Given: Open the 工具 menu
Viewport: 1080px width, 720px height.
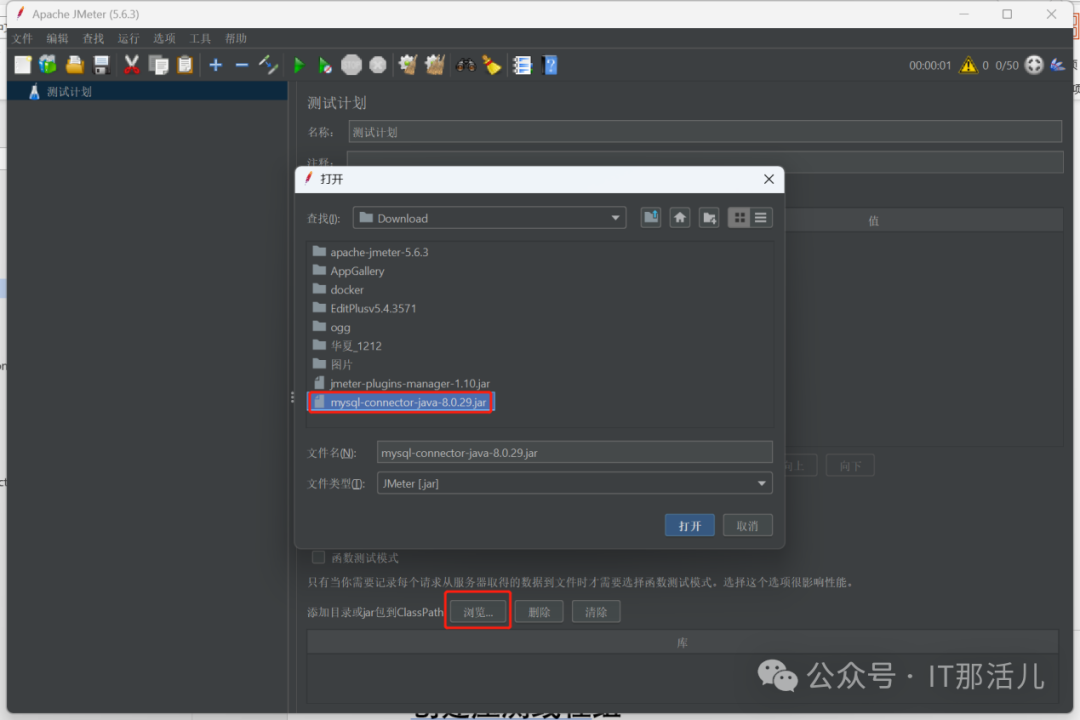Looking at the screenshot, I should coord(200,39).
